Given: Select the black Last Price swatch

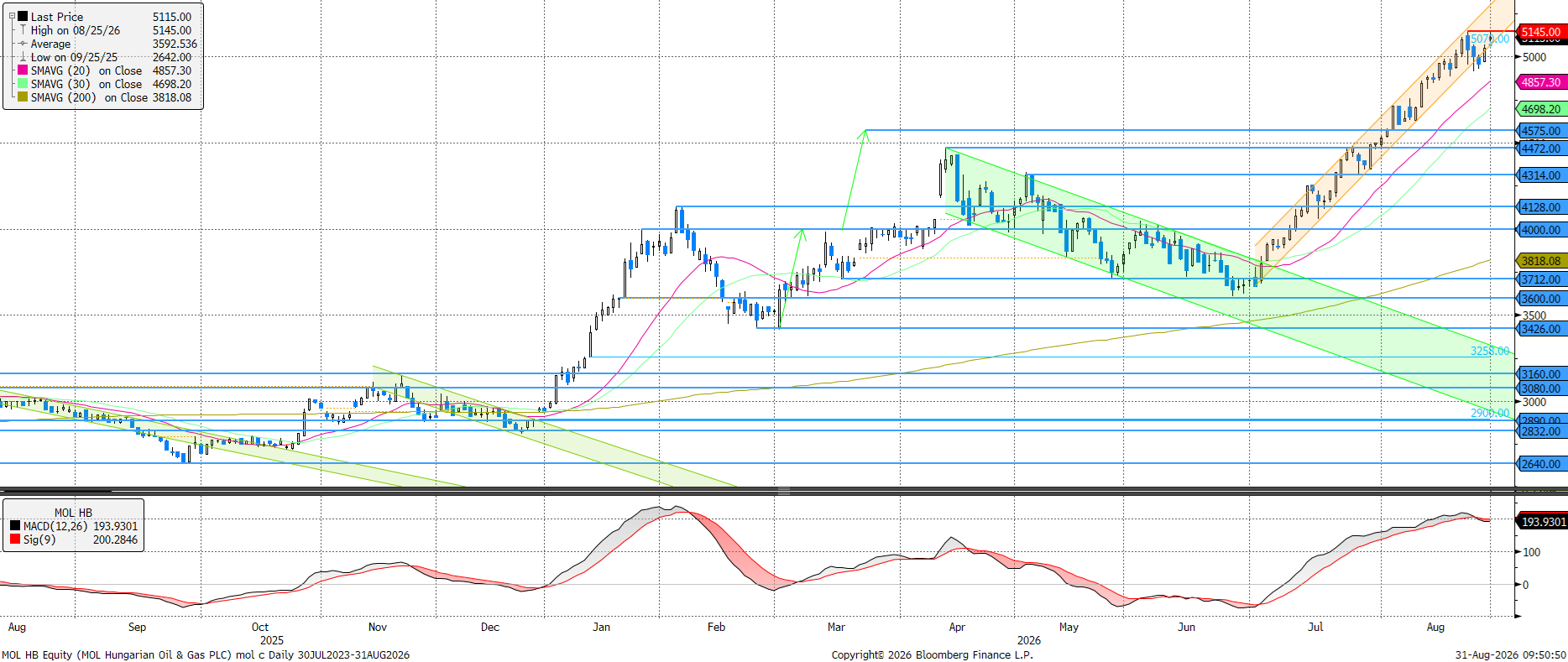Looking at the screenshot, I should [x=23, y=16].
